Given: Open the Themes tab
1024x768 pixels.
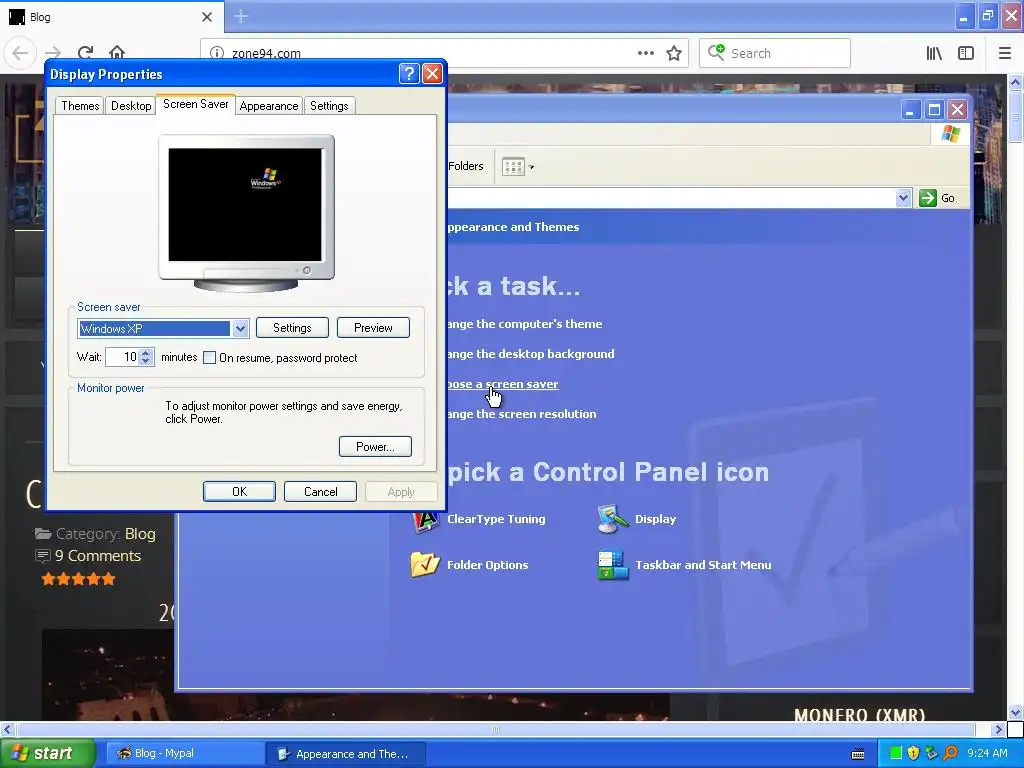Looking at the screenshot, I should pyautogui.click(x=80, y=106).
